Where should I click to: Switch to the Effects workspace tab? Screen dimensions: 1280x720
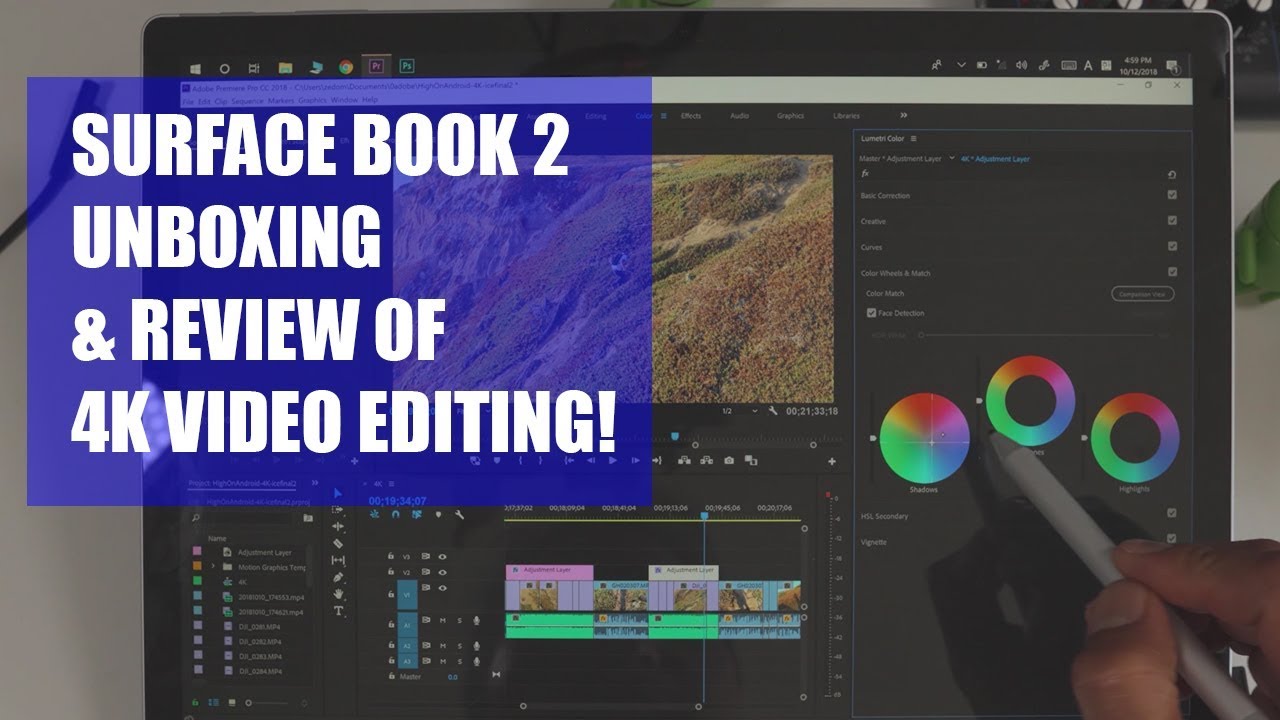click(x=691, y=116)
